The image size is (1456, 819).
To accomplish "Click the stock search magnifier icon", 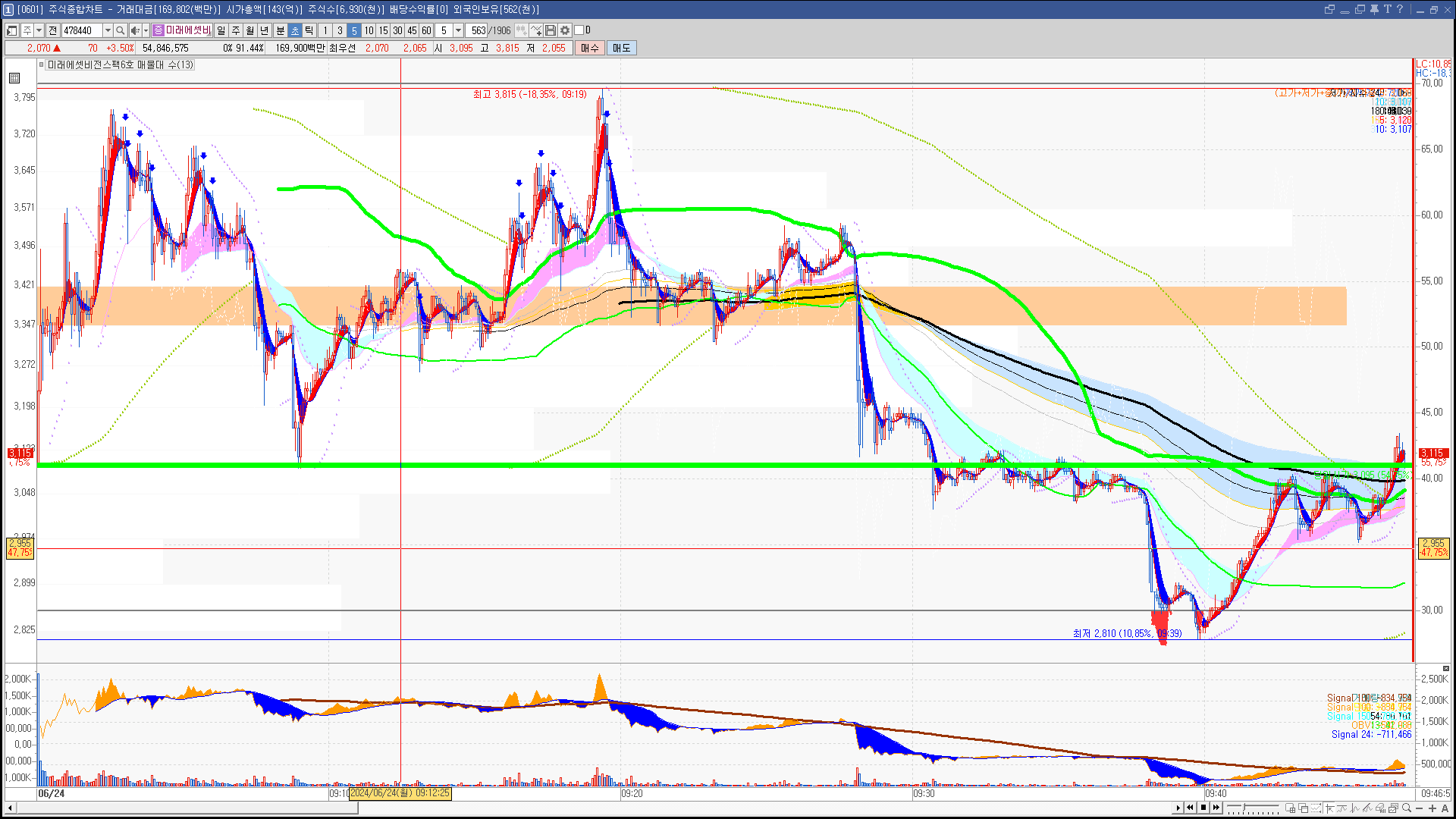I will [120, 30].
